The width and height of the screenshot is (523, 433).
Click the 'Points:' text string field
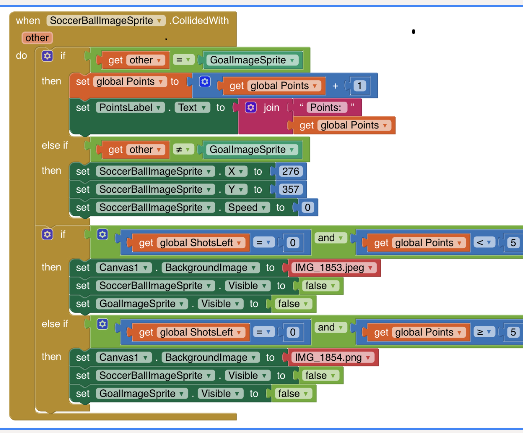pos(326,107)
